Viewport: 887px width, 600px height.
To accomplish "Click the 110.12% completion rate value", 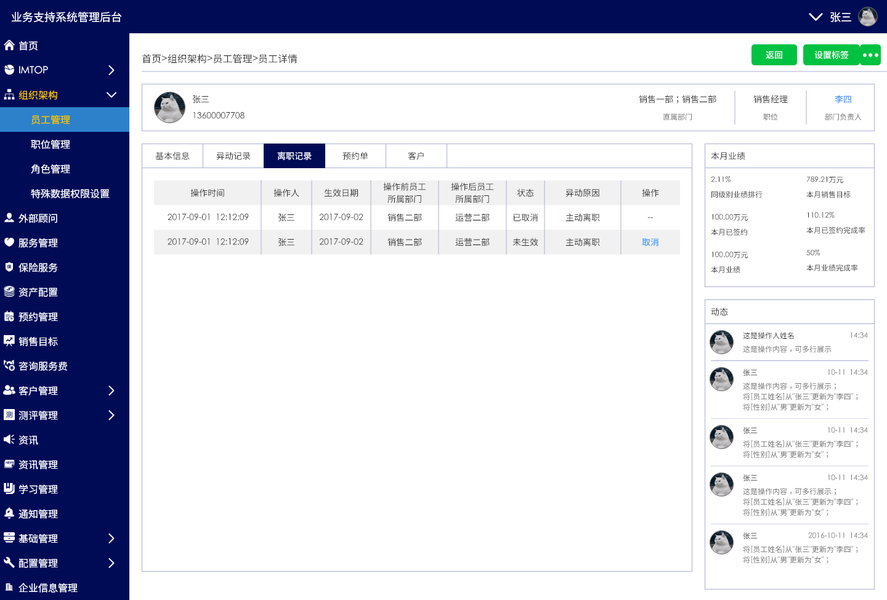I will [x=820, y=215].
